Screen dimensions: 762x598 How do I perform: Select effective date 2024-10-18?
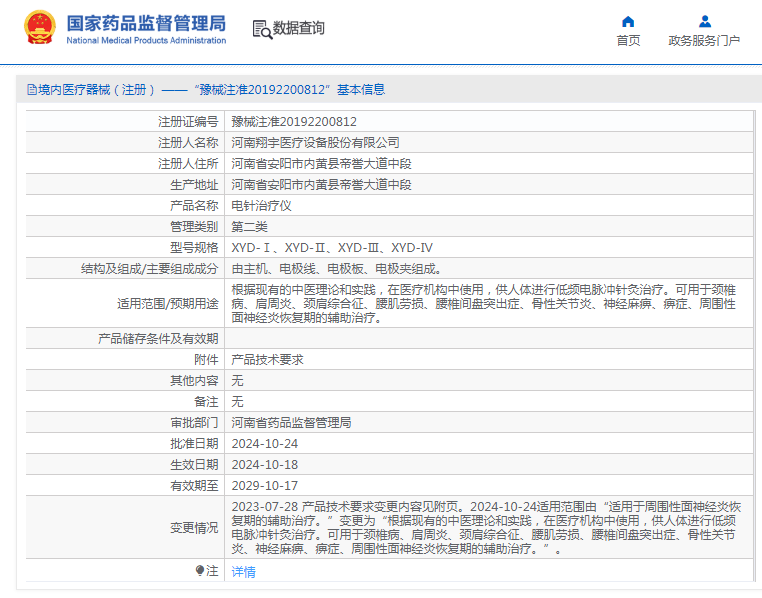tap(264, 464)
